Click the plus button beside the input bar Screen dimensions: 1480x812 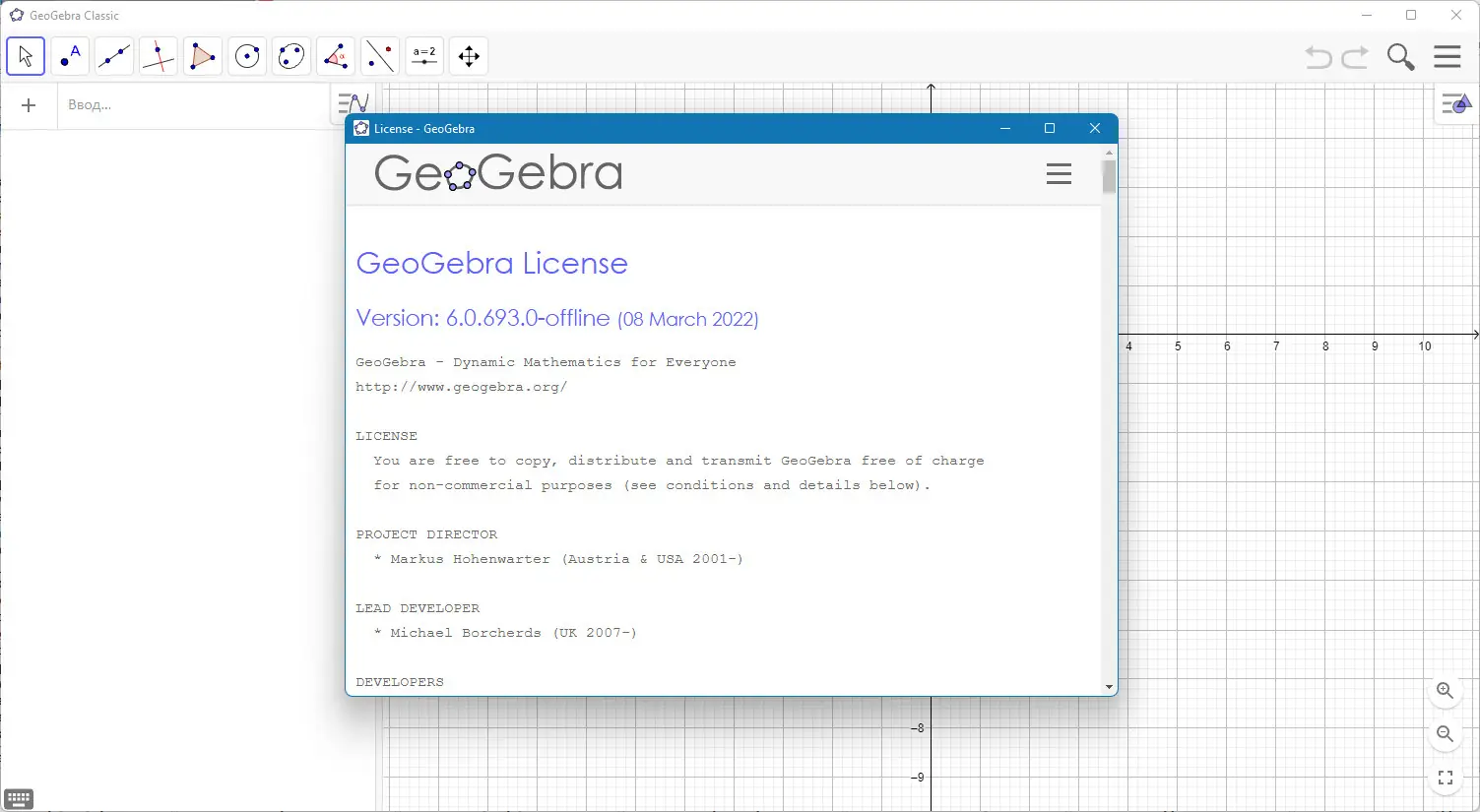pyautogui.click(x=29, y=105)
